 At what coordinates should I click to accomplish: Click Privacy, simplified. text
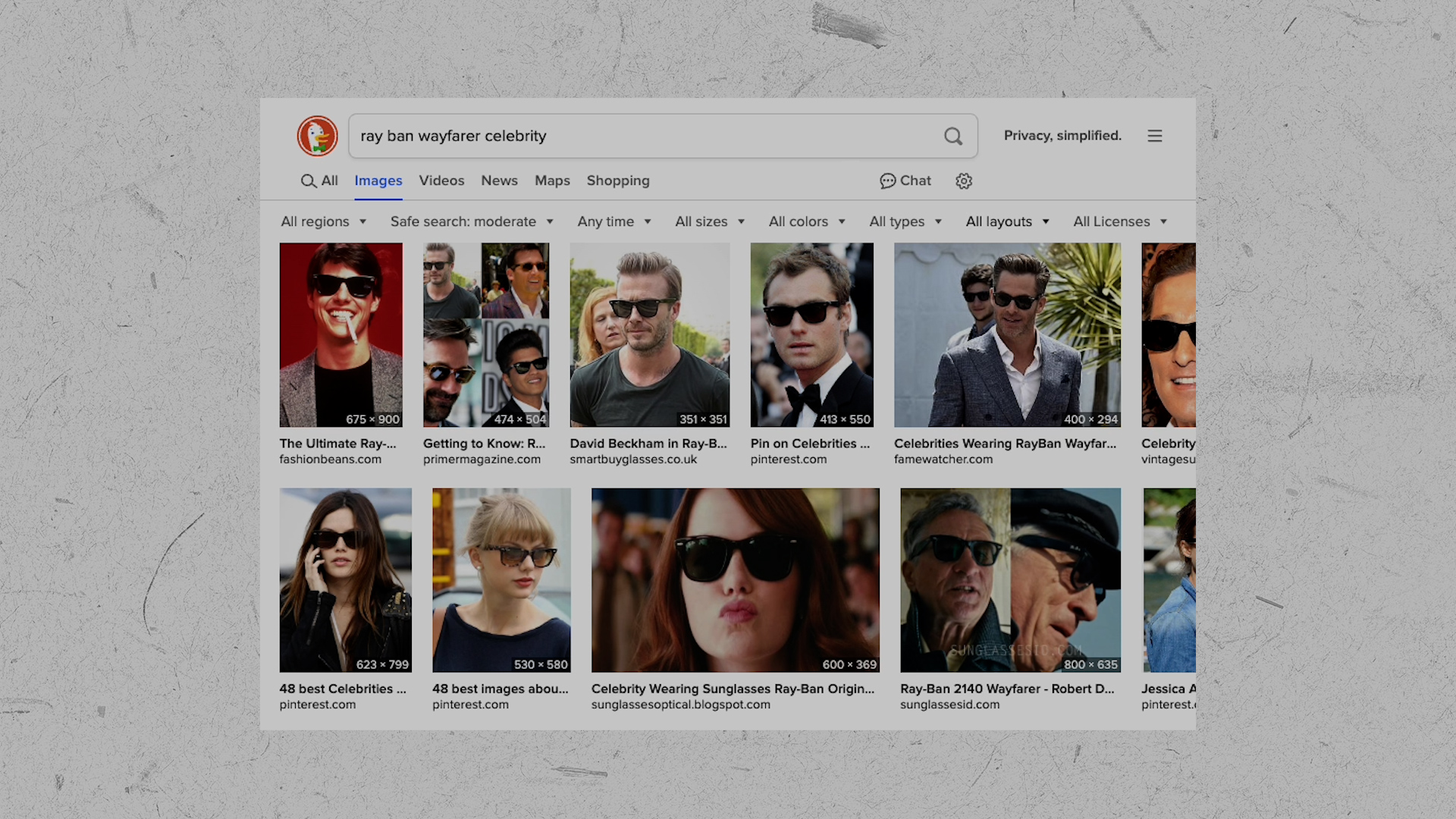pyautogui.click(x=1062, y=136)
